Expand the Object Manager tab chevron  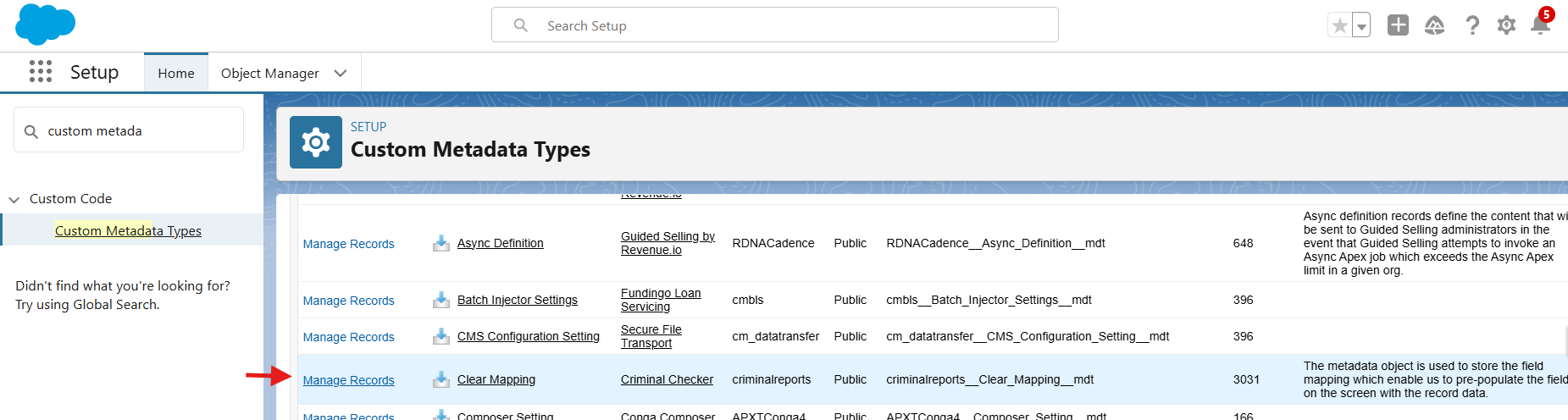tap(341, 73)
